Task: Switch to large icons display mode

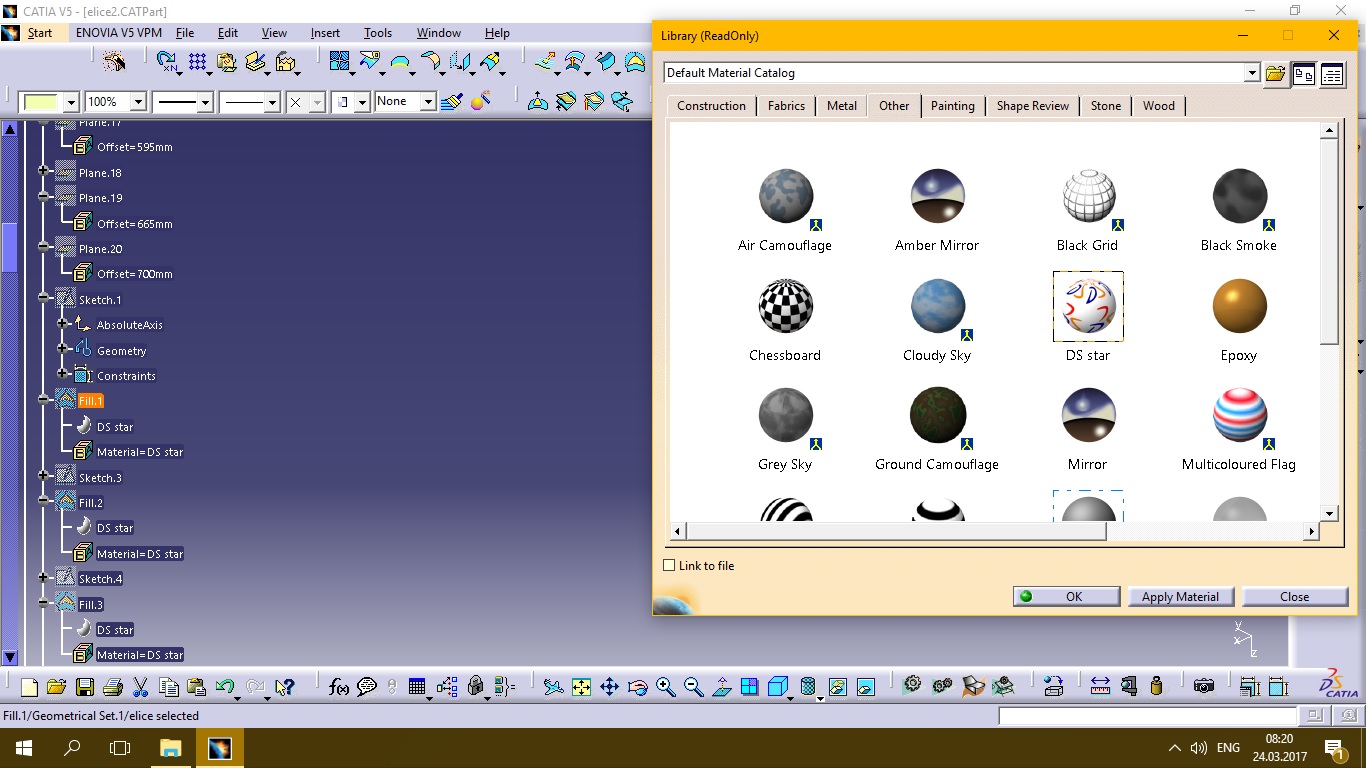Action: pyautogui.click(x=1303, y=74)
